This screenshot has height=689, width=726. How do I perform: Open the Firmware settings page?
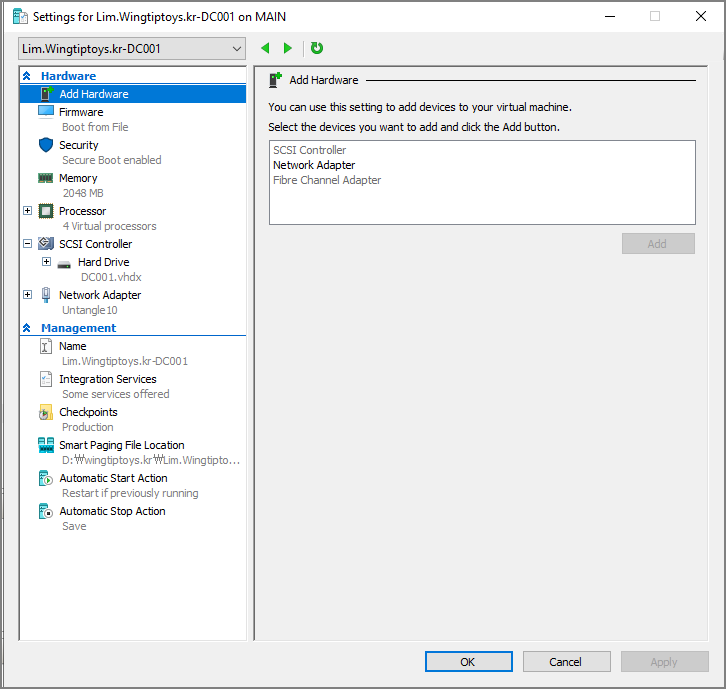click(81, 112)
